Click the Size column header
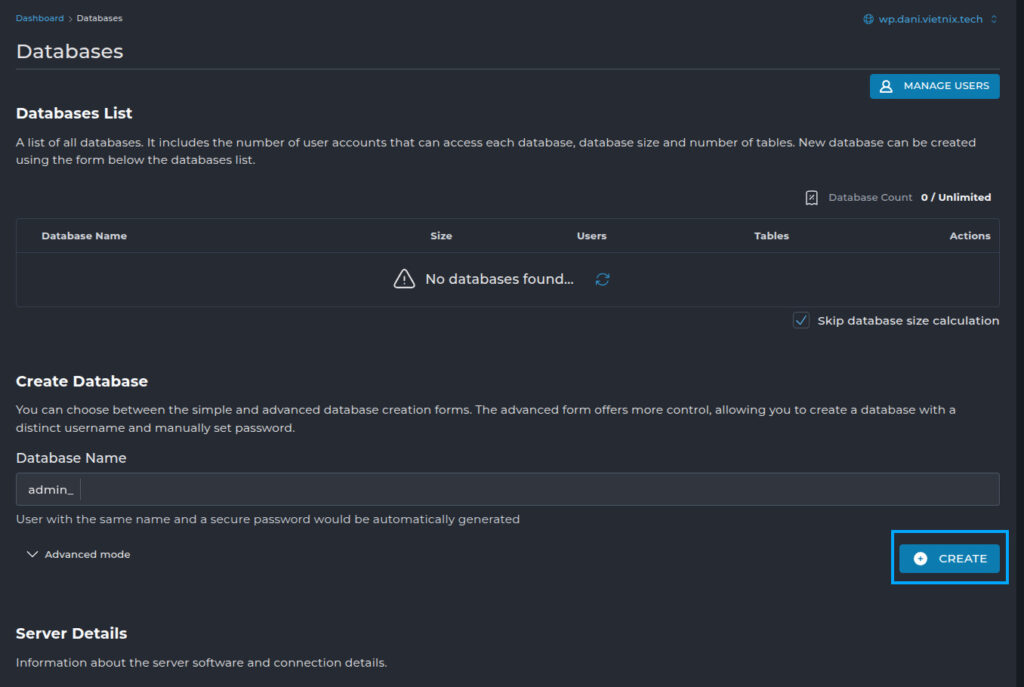The height and width of the screenshot is (687, 1024). [441, 236]
